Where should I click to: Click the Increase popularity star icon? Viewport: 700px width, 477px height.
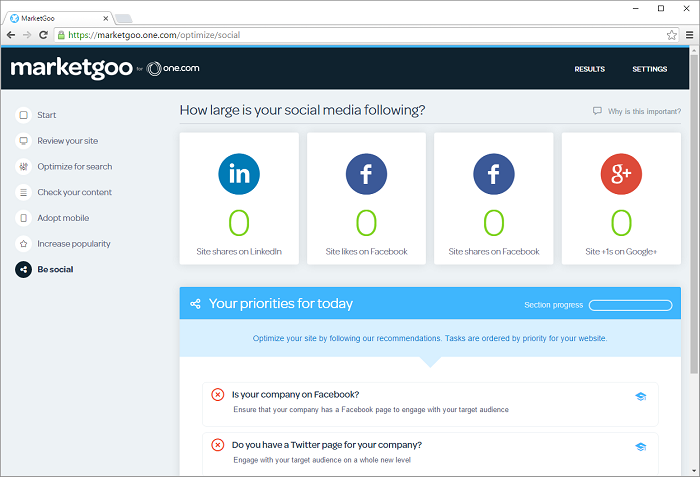click(x=24, y=244)
